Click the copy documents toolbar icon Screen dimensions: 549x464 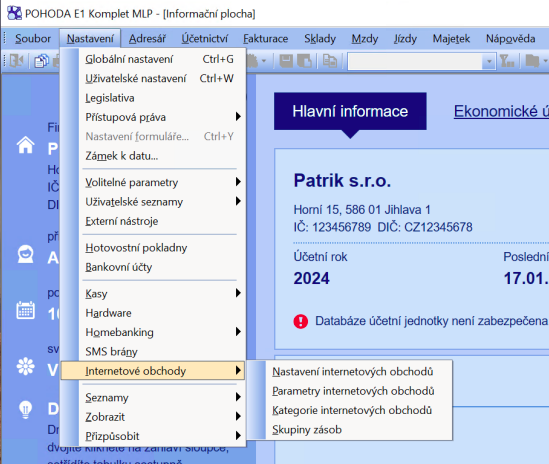pos(42,61)
